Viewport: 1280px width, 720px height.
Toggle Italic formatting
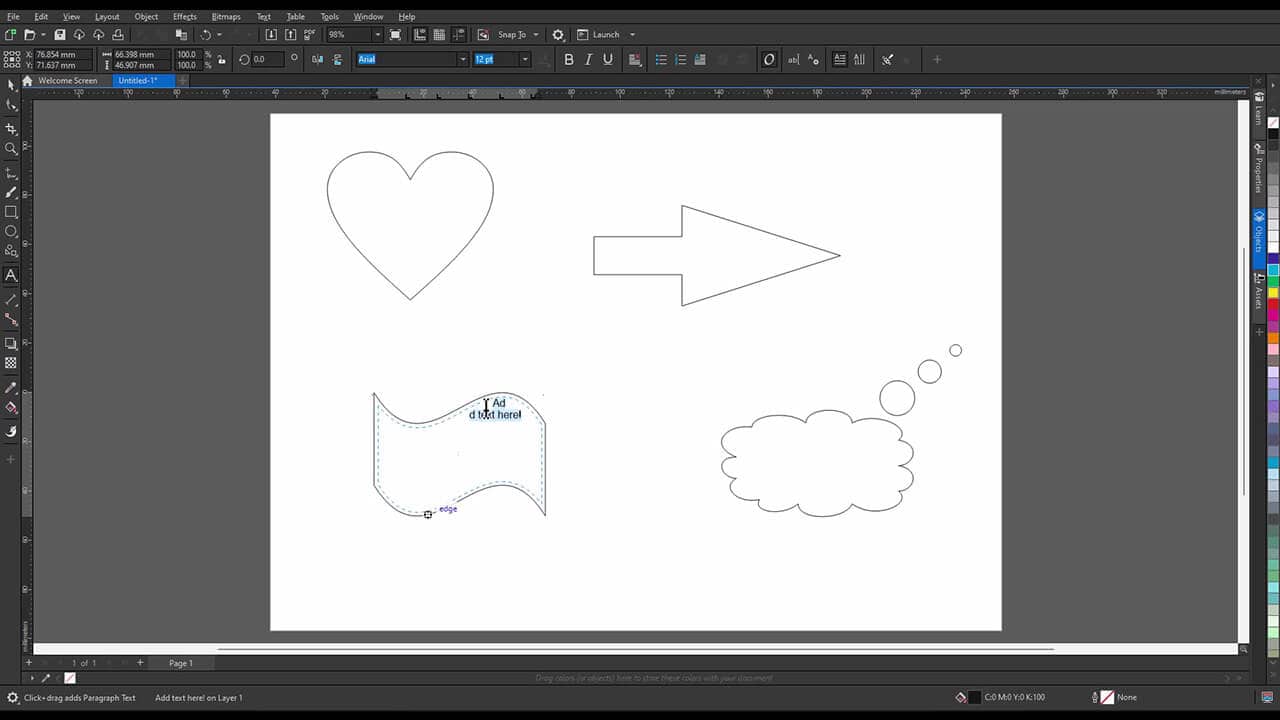tap(588, 60)
